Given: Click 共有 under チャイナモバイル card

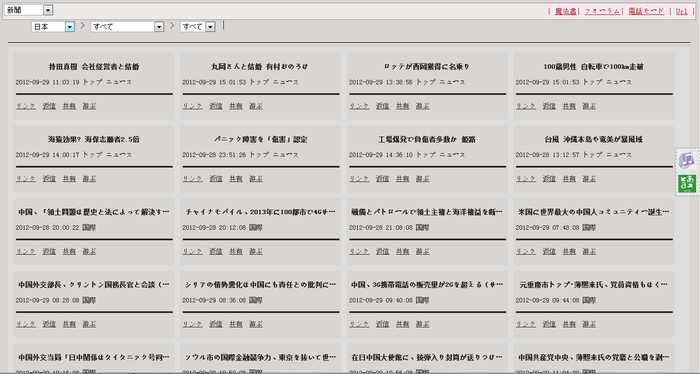Looking at the screenshot, I should coord(236,252).
